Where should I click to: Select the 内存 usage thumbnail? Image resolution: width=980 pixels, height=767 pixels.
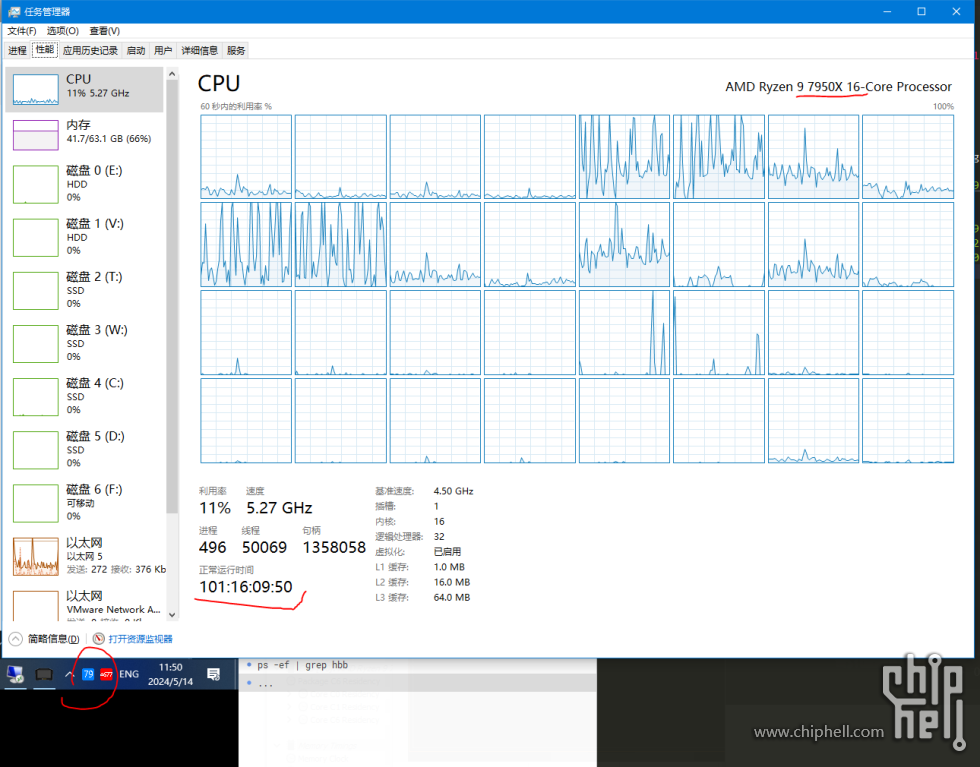point(36,135)
